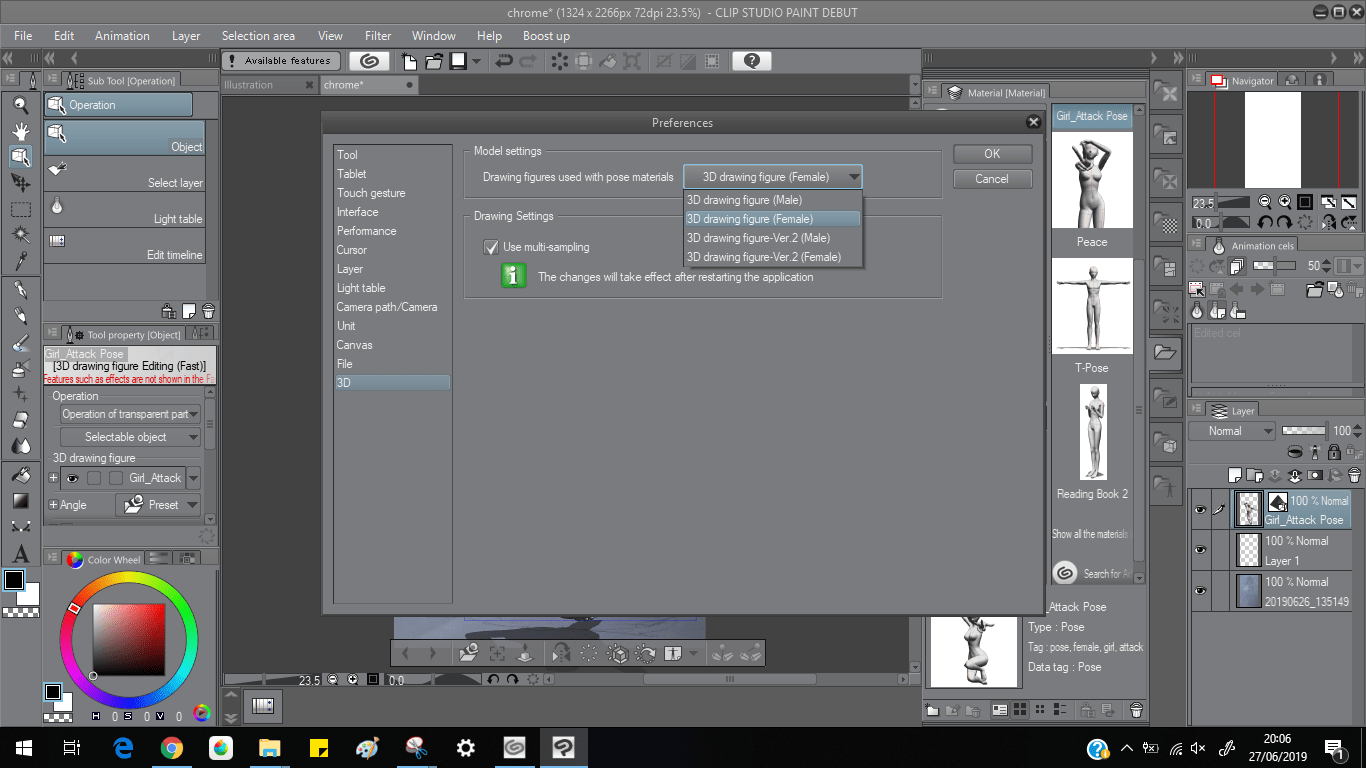This screenshot has height=768, width=1366.
Task: Click the Undo arrow in command bar
Action: pos(504,61)
